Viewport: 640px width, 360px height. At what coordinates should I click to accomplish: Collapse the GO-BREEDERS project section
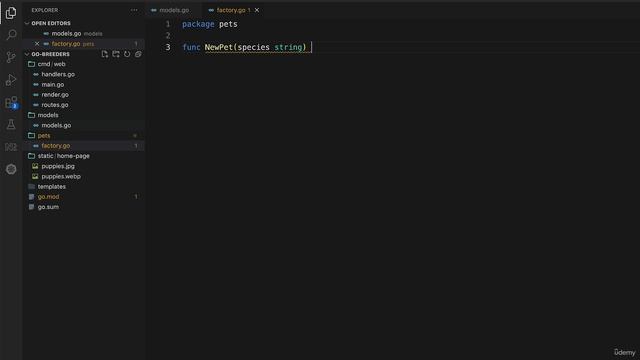50,54
